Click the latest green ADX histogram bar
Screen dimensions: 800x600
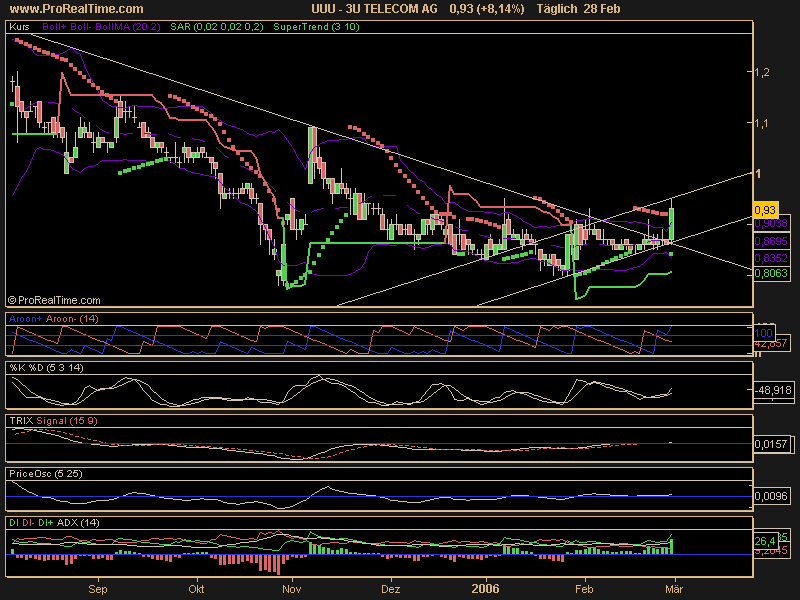[671, 546]
